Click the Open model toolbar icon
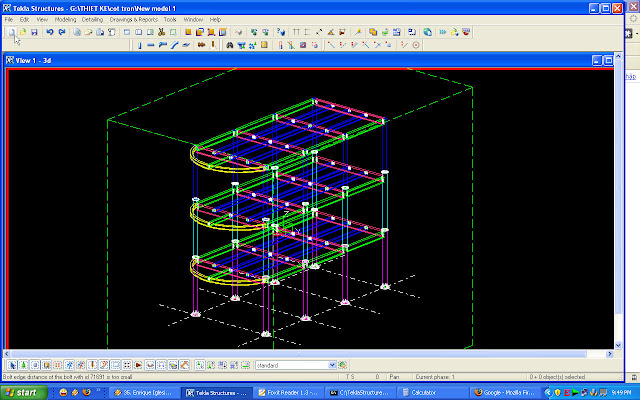The width and height of the screenshot is (640, 400). coord(21,32)
